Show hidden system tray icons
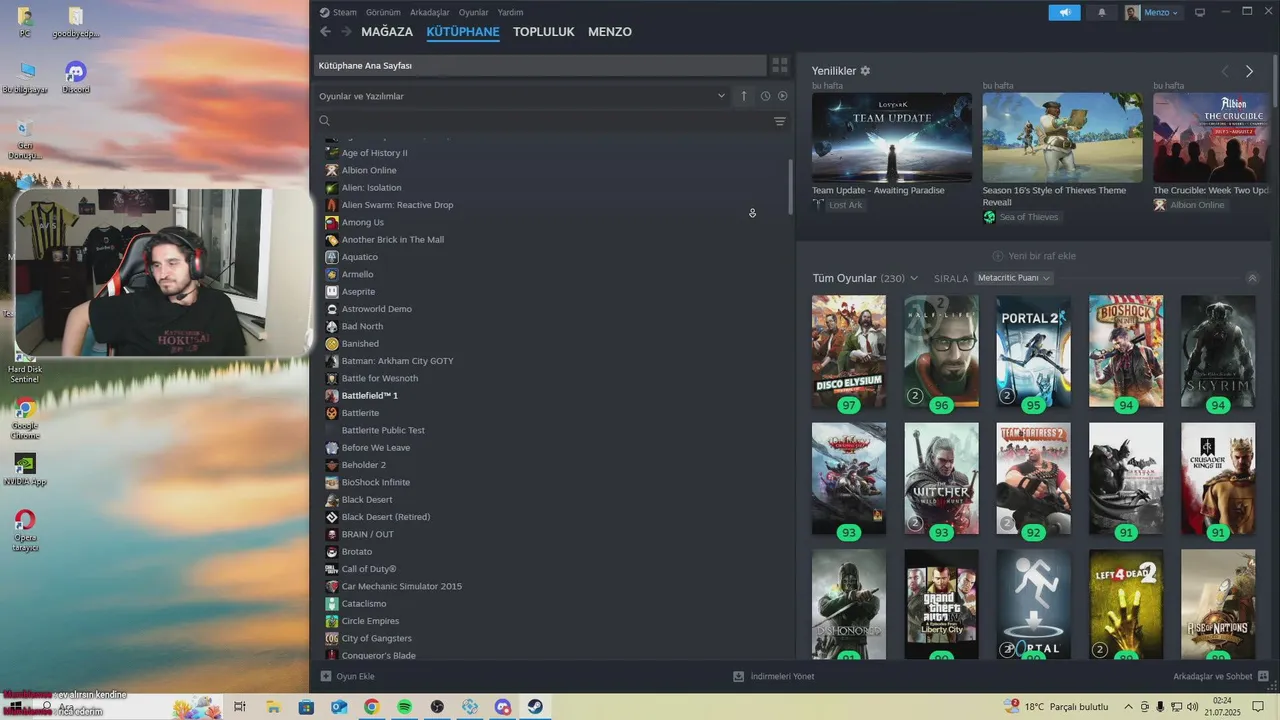This screenshot has height=720, width=1280. tap(1129, 707)
